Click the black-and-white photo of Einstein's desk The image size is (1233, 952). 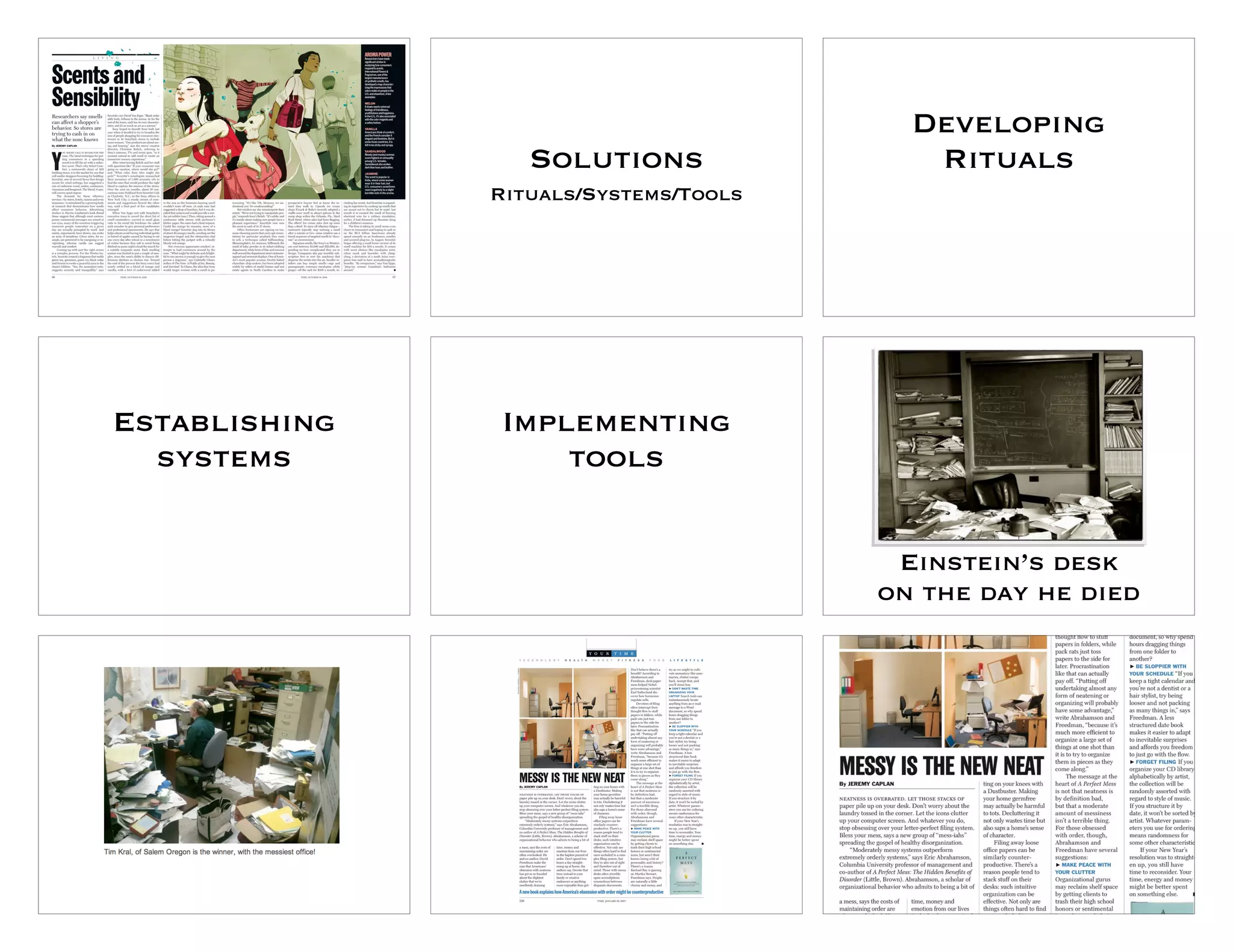(x=1010, y=445)
